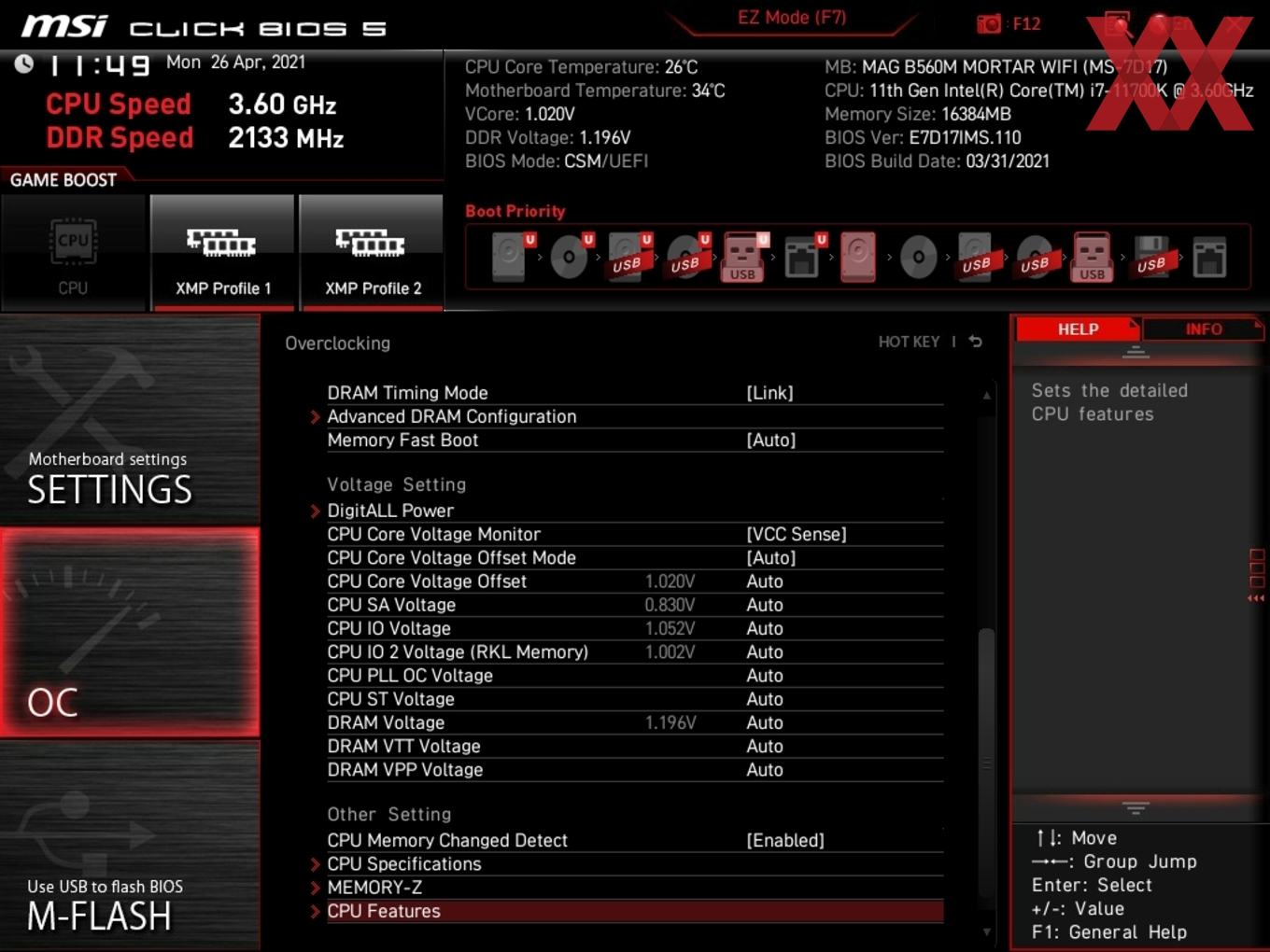This screenshot has height=952, width=1270.
Task: Edit CPU IO Voltage Auto field
Action: (765, 628)
